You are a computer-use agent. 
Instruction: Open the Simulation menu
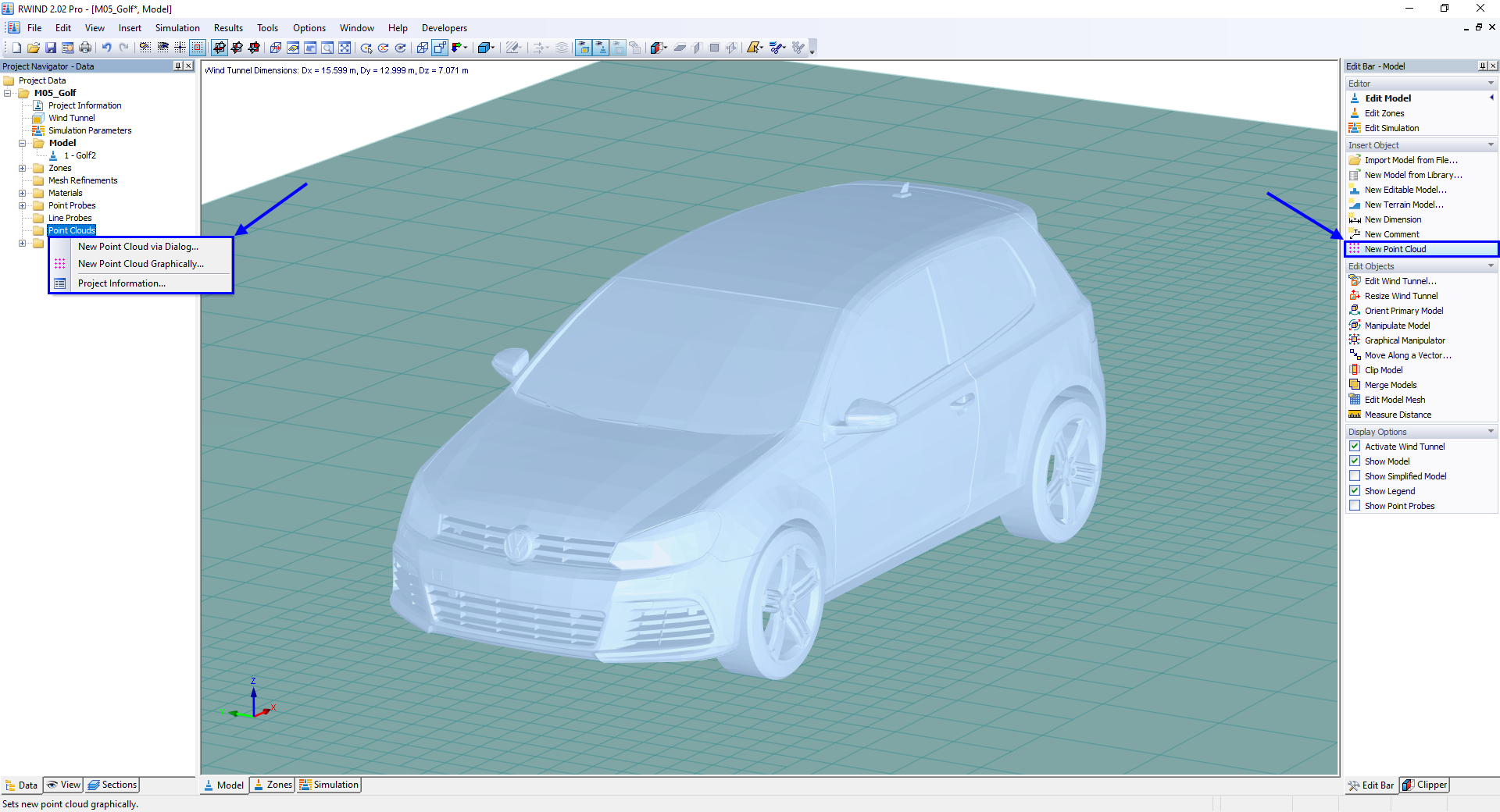coord(177,27)
